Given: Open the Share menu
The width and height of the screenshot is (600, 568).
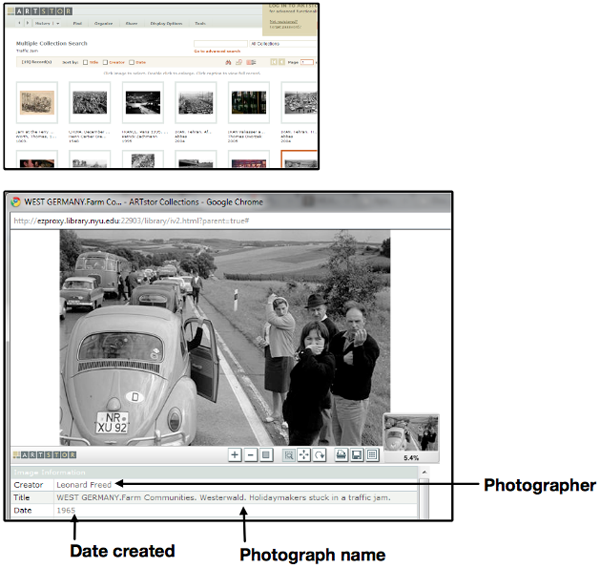Looking at the screenshot, I should click(x=133, y=21).
